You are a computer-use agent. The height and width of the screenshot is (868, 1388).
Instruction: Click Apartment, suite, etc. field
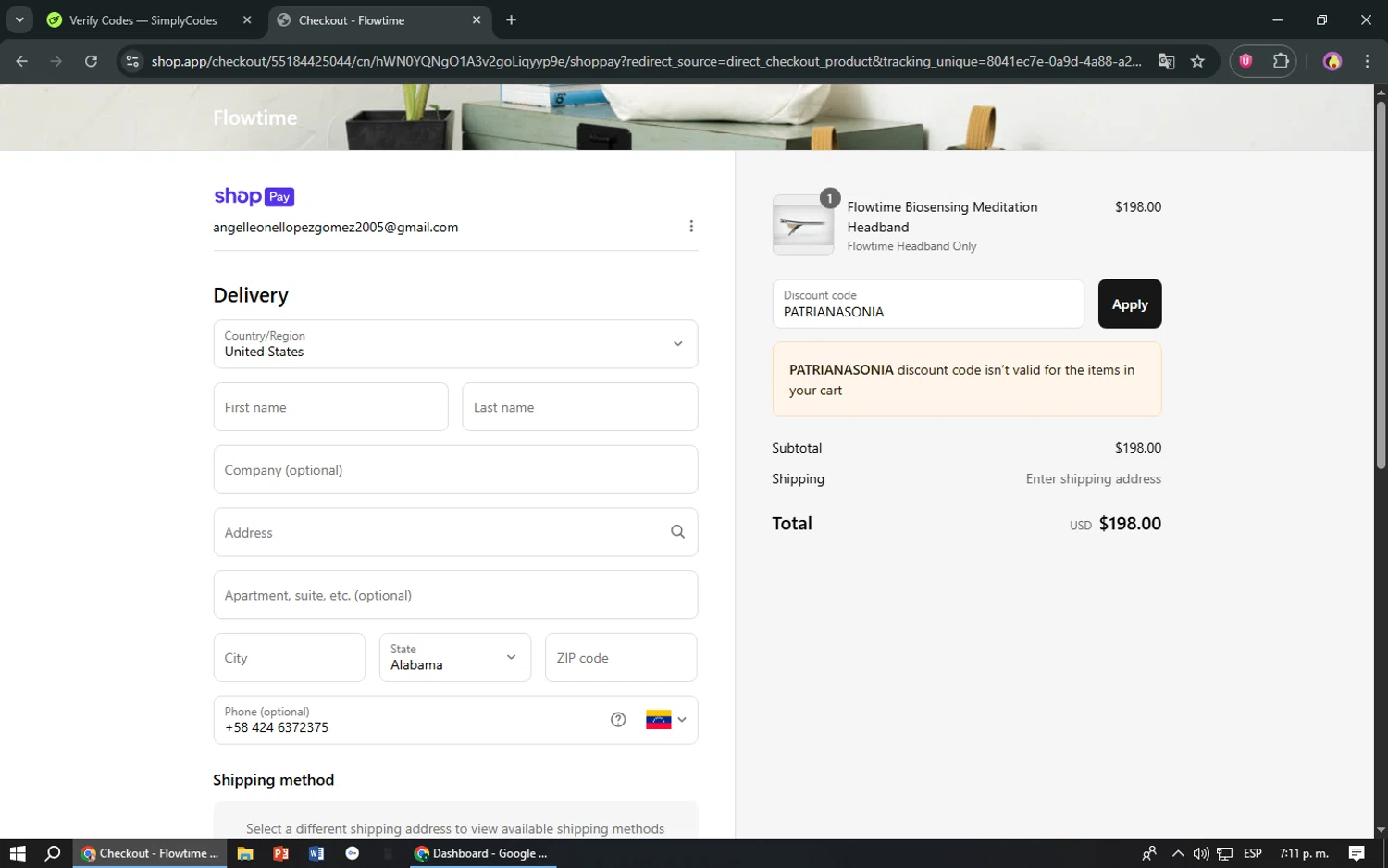(x=455, y=595)
